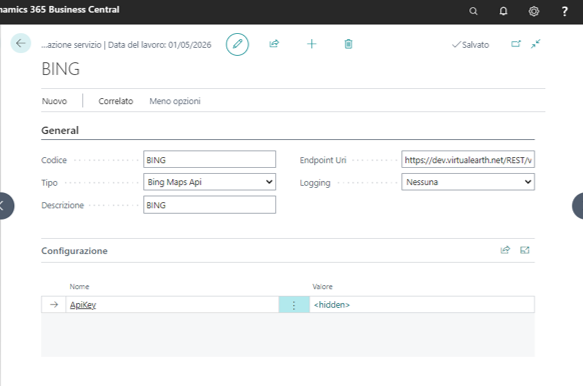583x386 pixels.
Task: Click share icon in Configurazione section
Action: pos(505,250)
